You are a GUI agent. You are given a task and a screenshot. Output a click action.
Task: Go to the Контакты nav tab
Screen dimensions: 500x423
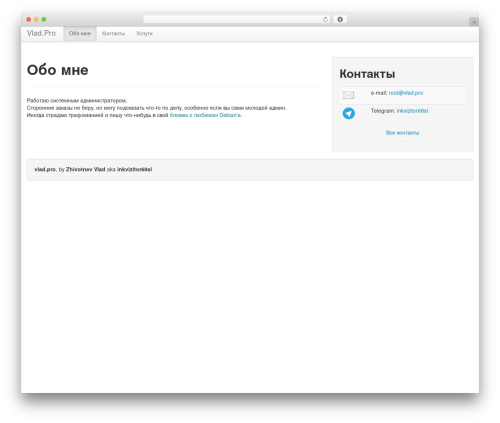[x=113, y=34]
